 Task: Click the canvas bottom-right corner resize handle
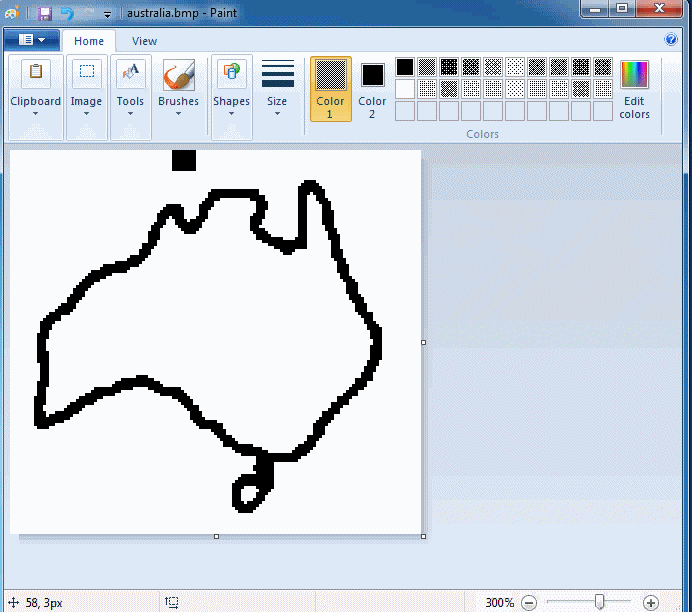point(423,537)
